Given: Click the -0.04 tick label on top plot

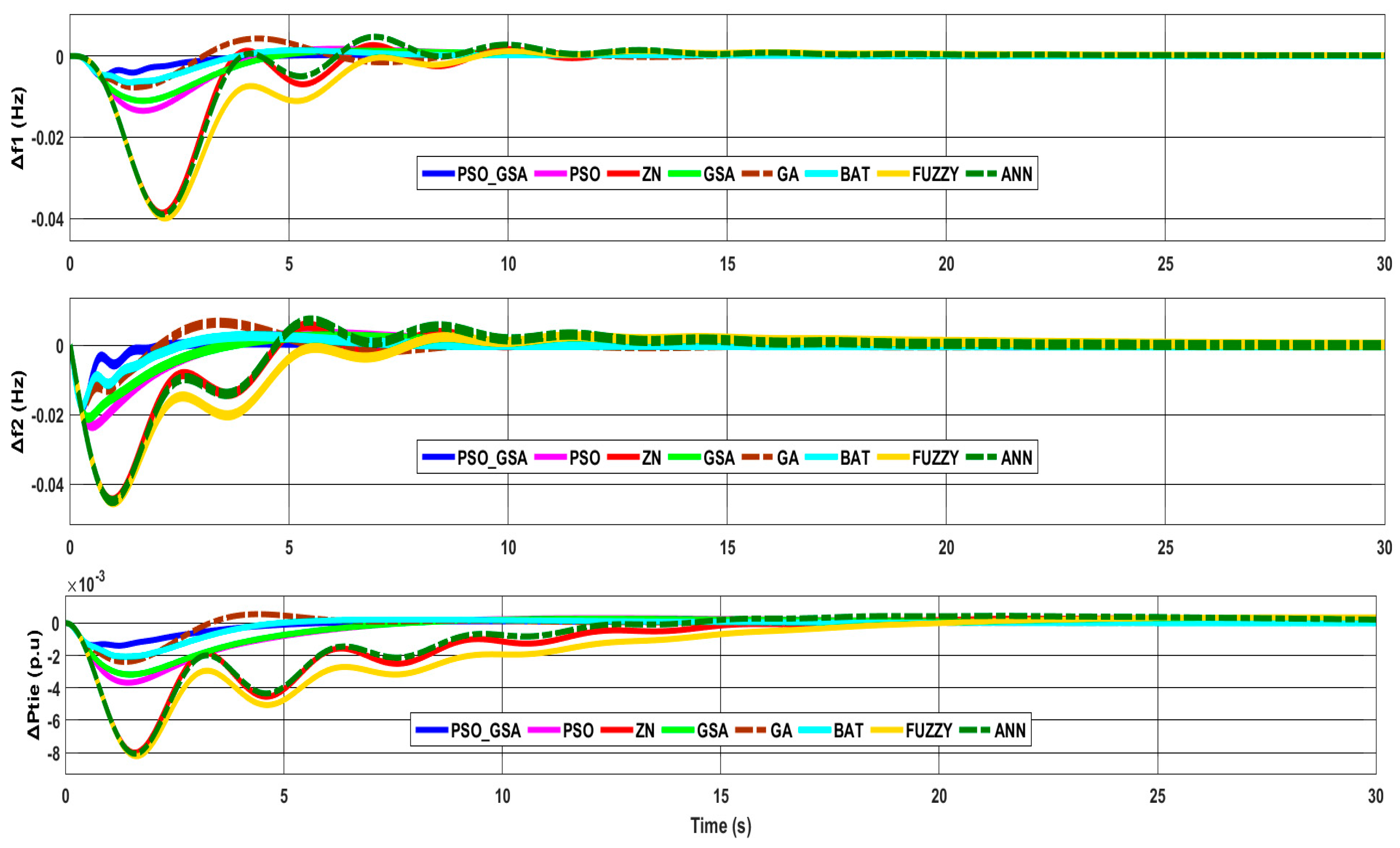Looking at the screenshot, I should (47, 220).
